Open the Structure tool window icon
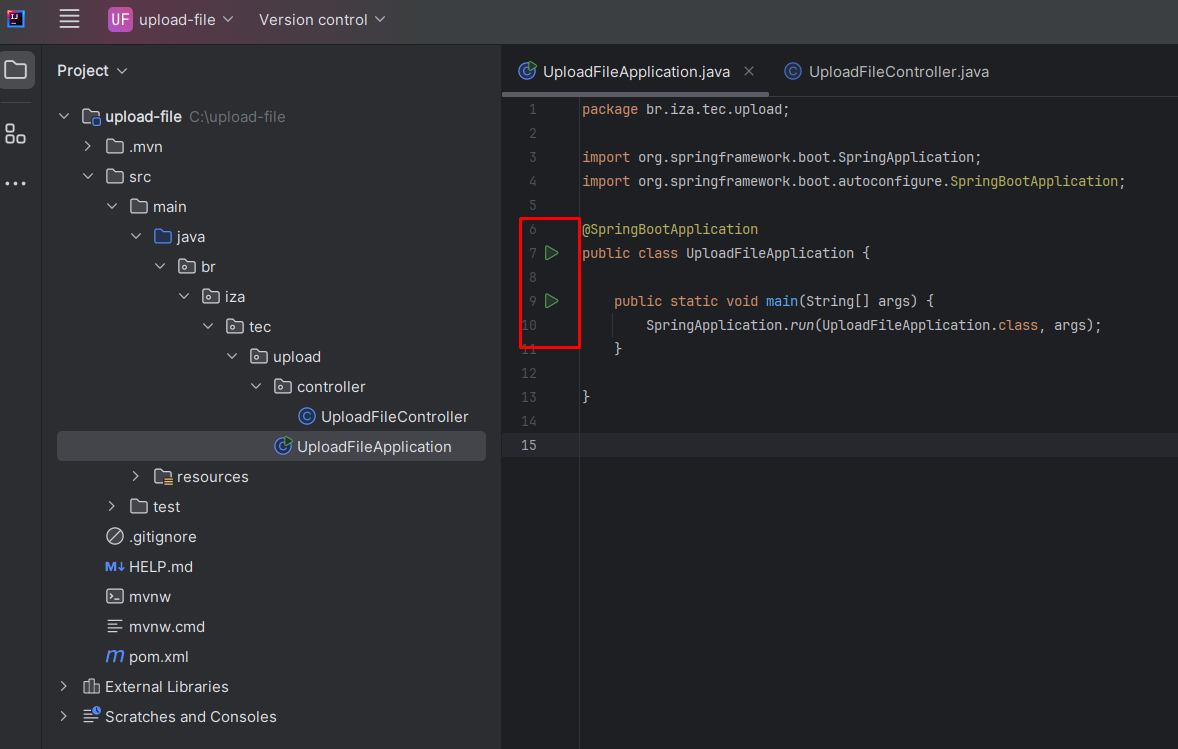This screenshot has height=749, width=1178. 15,134
